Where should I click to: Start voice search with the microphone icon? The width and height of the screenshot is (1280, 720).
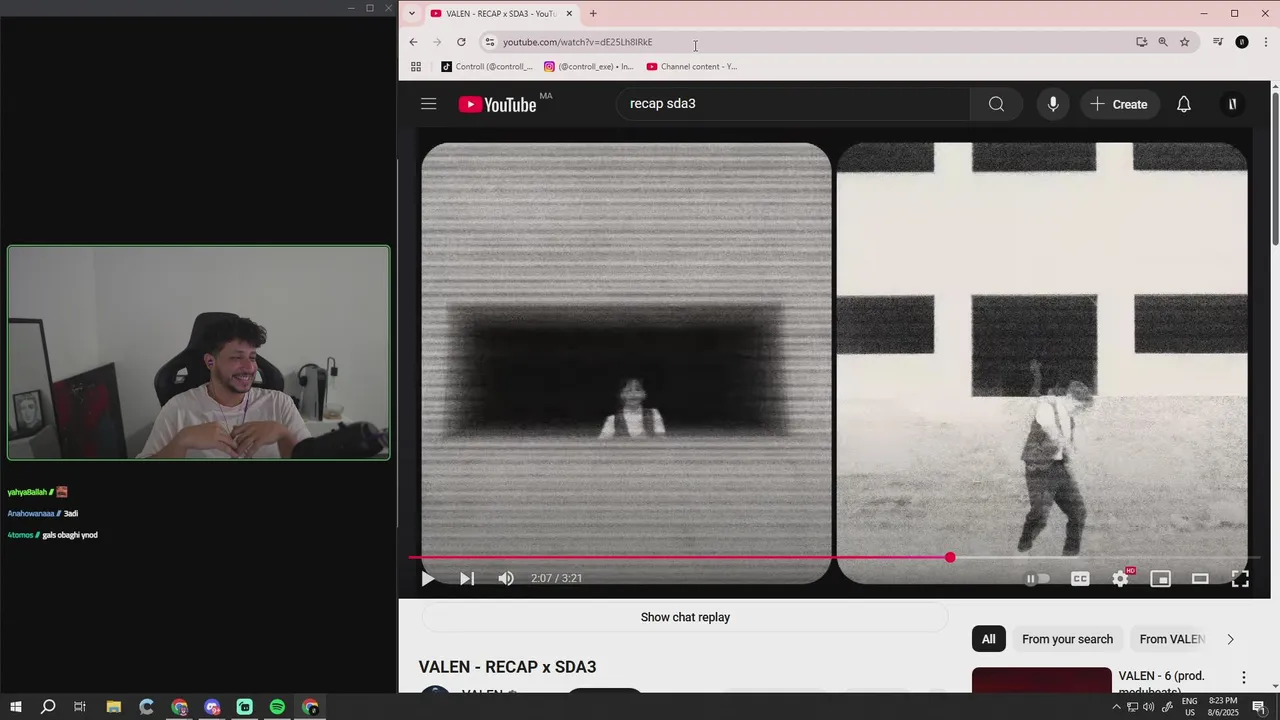click(1053, 104)
